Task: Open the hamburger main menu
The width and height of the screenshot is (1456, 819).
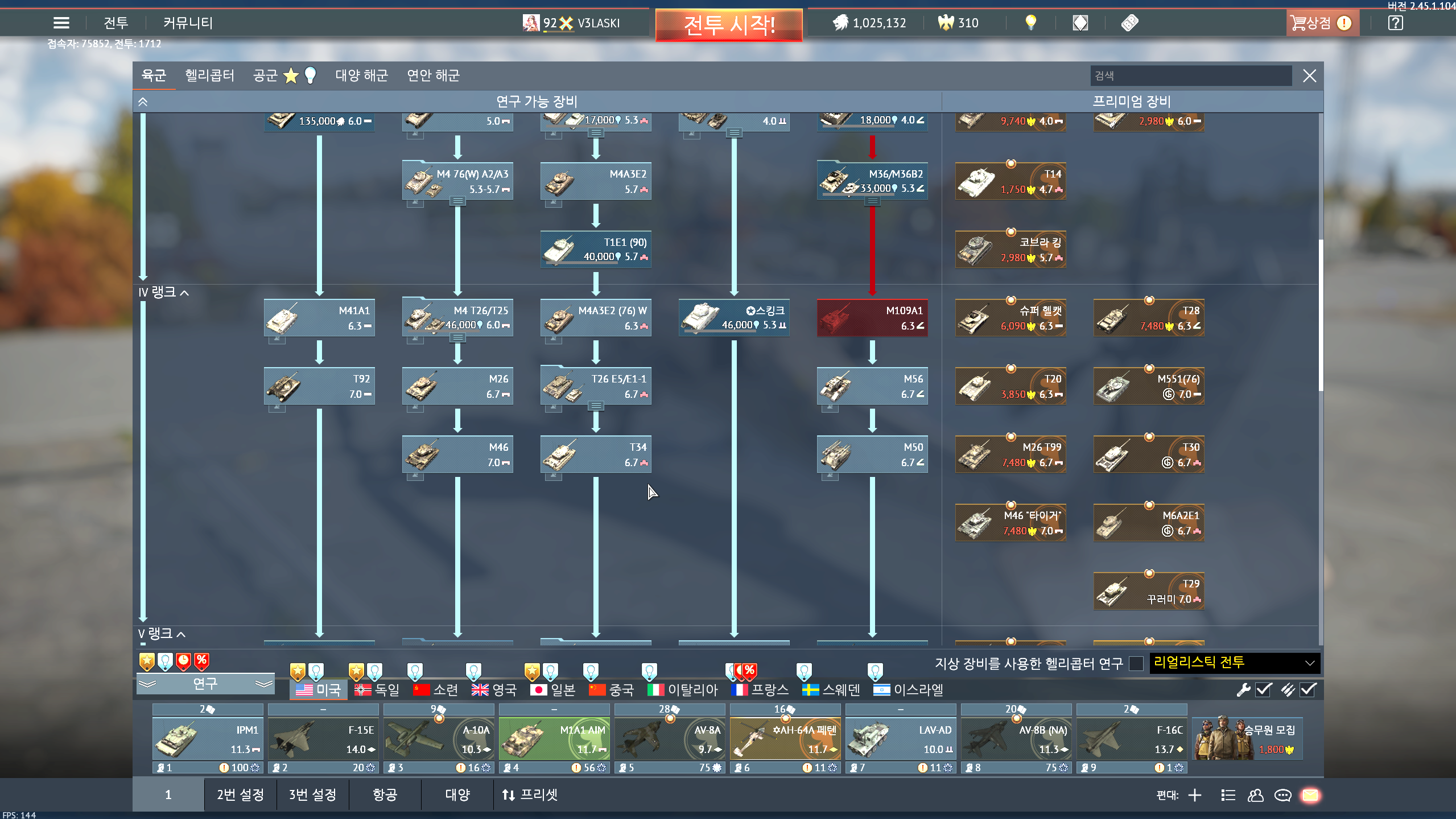Action: 61,23
